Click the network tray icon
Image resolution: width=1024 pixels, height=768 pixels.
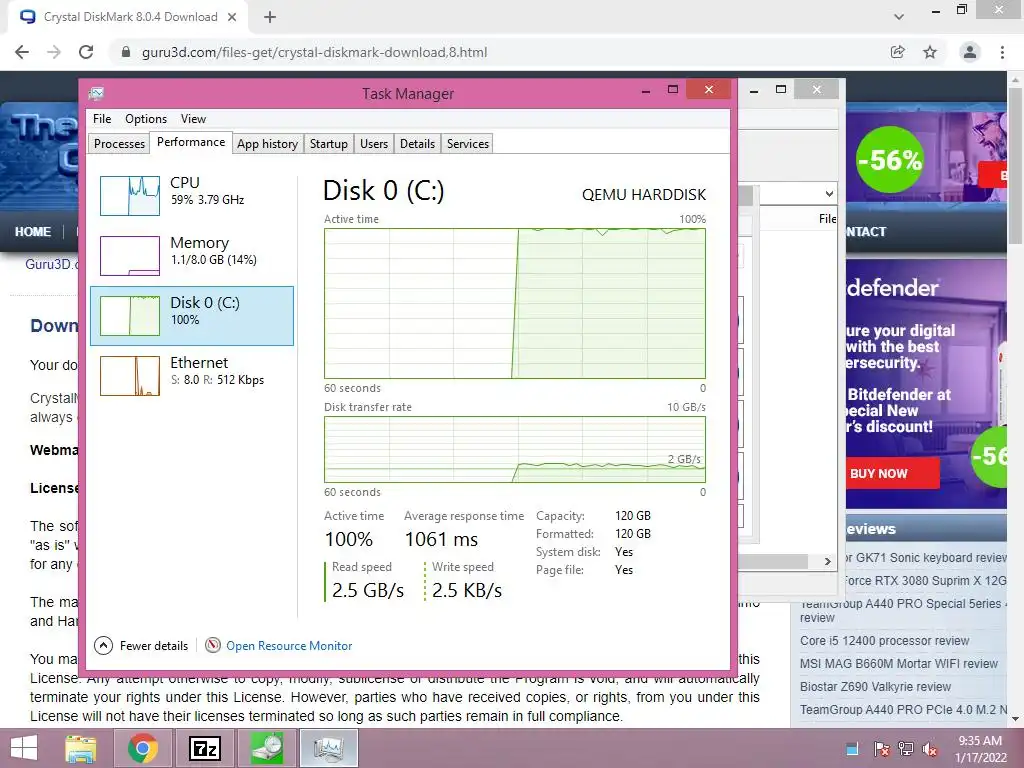tap(906, 749)
